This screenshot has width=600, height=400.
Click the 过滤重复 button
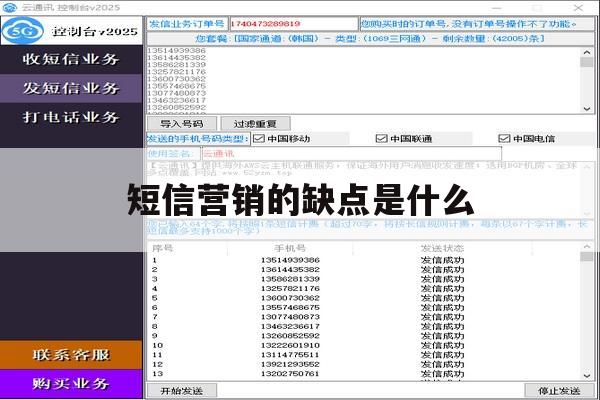coord(255,124)
